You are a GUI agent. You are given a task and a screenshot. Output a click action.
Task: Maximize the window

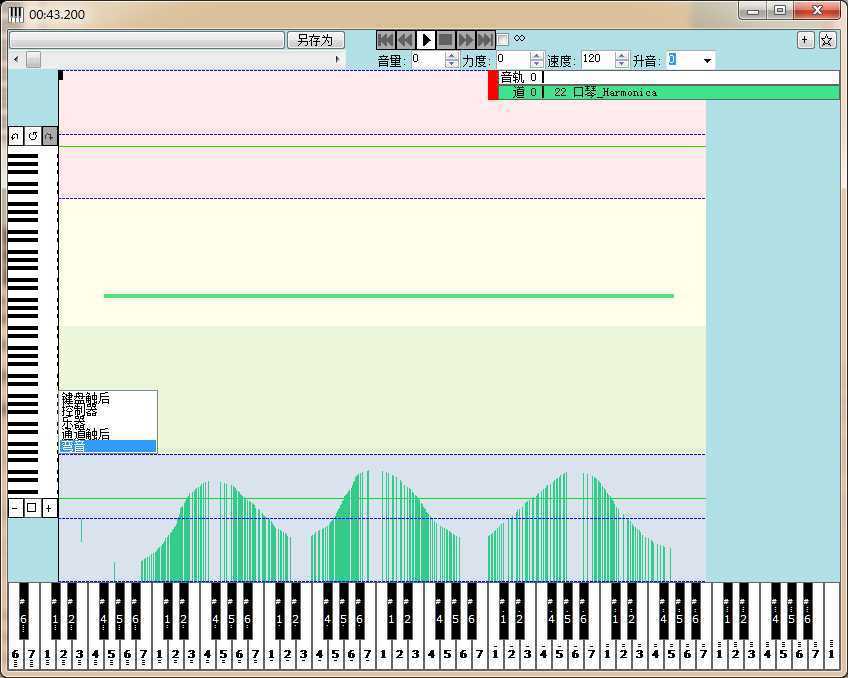(x=779, y=11)
